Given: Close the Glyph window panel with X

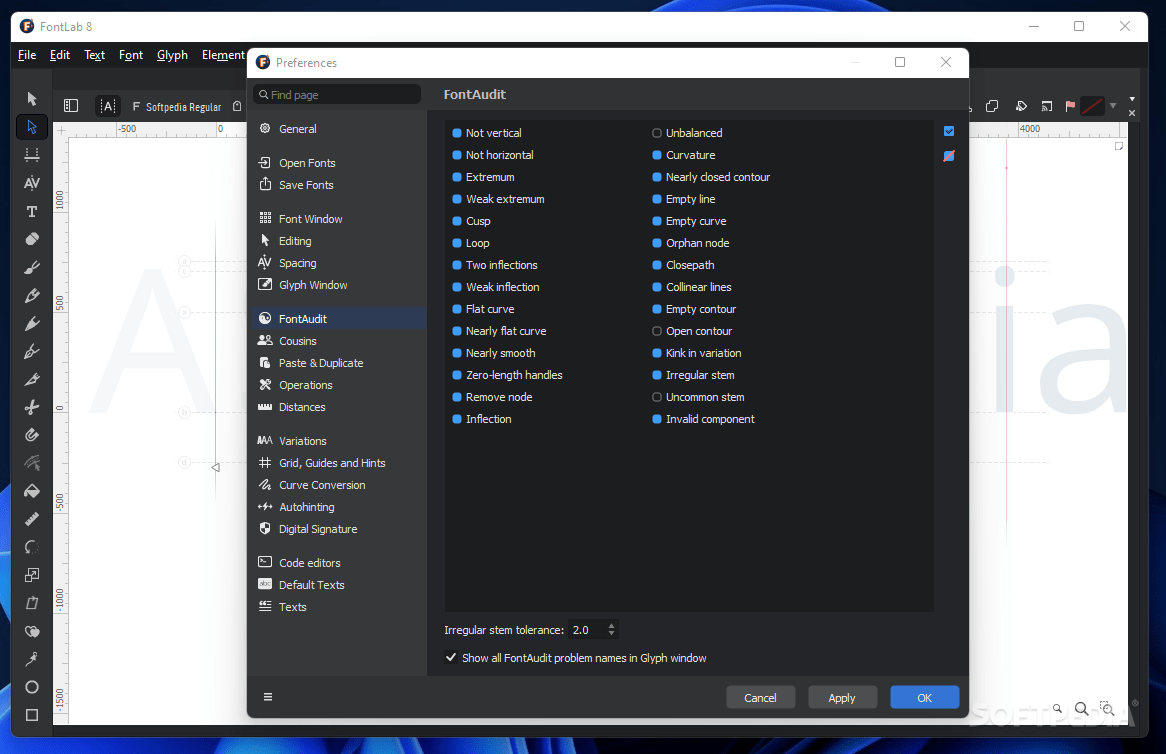Looking at the screenshot, I should click(x=1132, y=113).
